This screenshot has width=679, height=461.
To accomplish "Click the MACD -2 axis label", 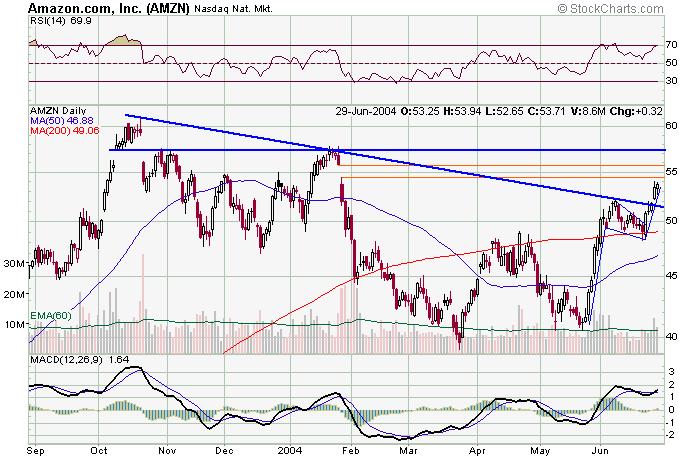I will (670, 435).
